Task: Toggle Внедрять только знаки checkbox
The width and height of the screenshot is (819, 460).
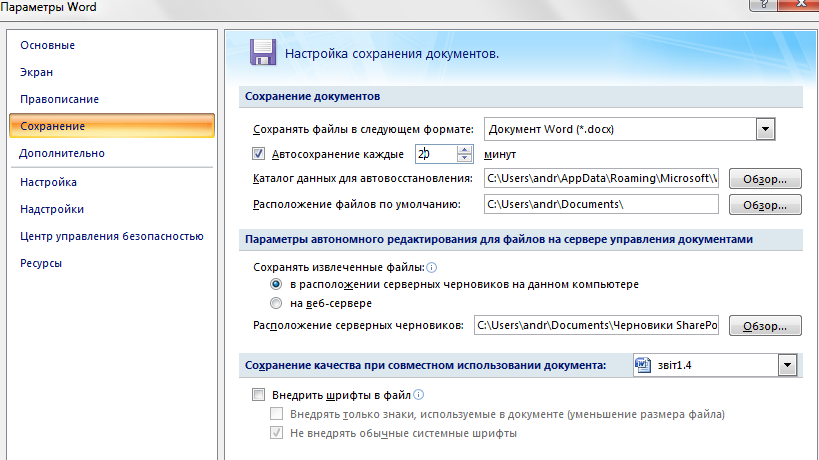Action: [276, 414]
